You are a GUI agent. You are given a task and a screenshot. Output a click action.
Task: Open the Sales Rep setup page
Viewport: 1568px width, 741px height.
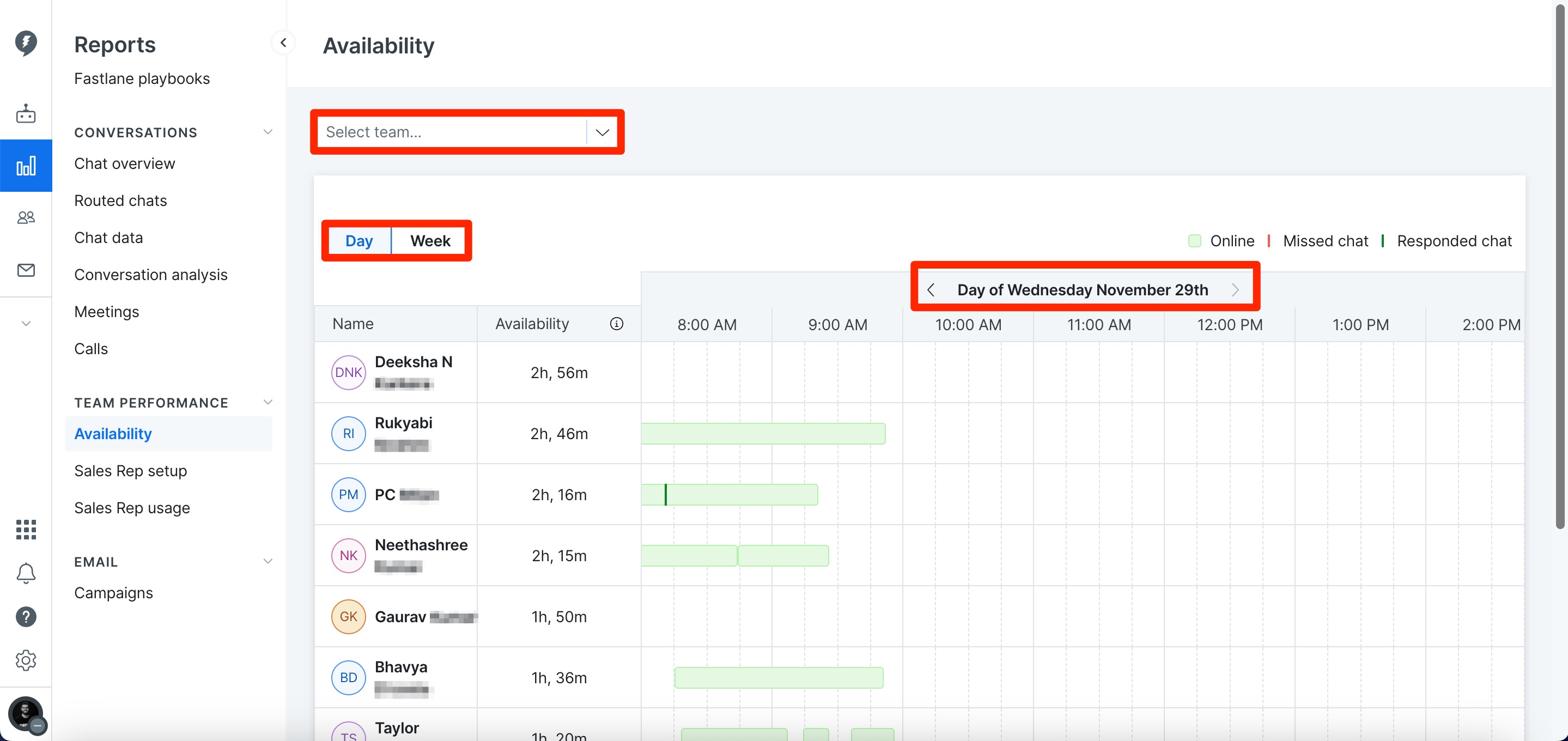pyautogui.click(x=130, y=471)
